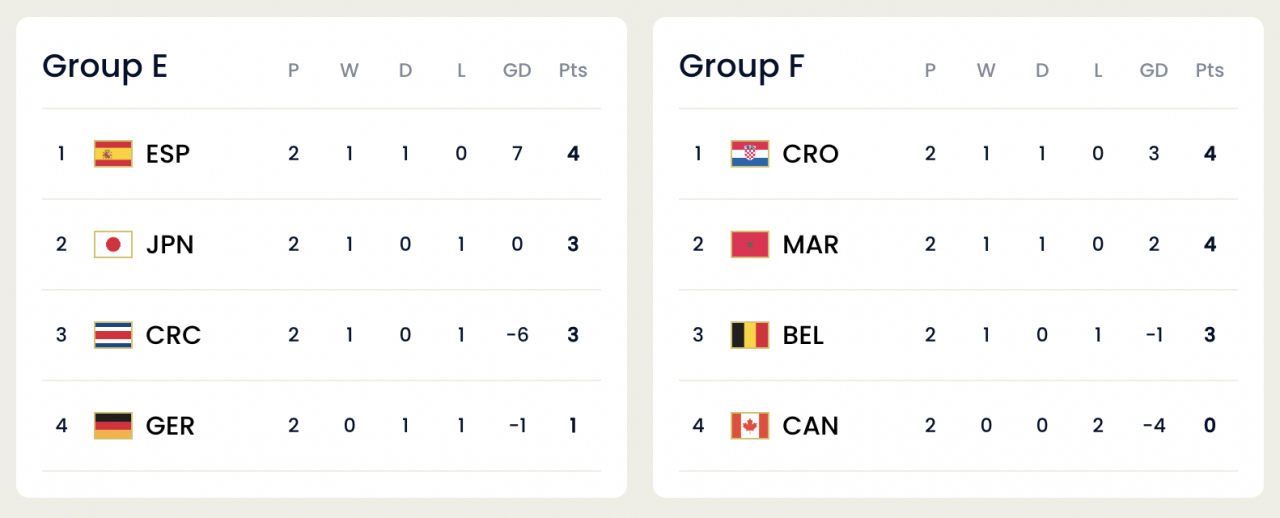
Task: Click the Spain flag icon
Action: (x=113, y=154)
